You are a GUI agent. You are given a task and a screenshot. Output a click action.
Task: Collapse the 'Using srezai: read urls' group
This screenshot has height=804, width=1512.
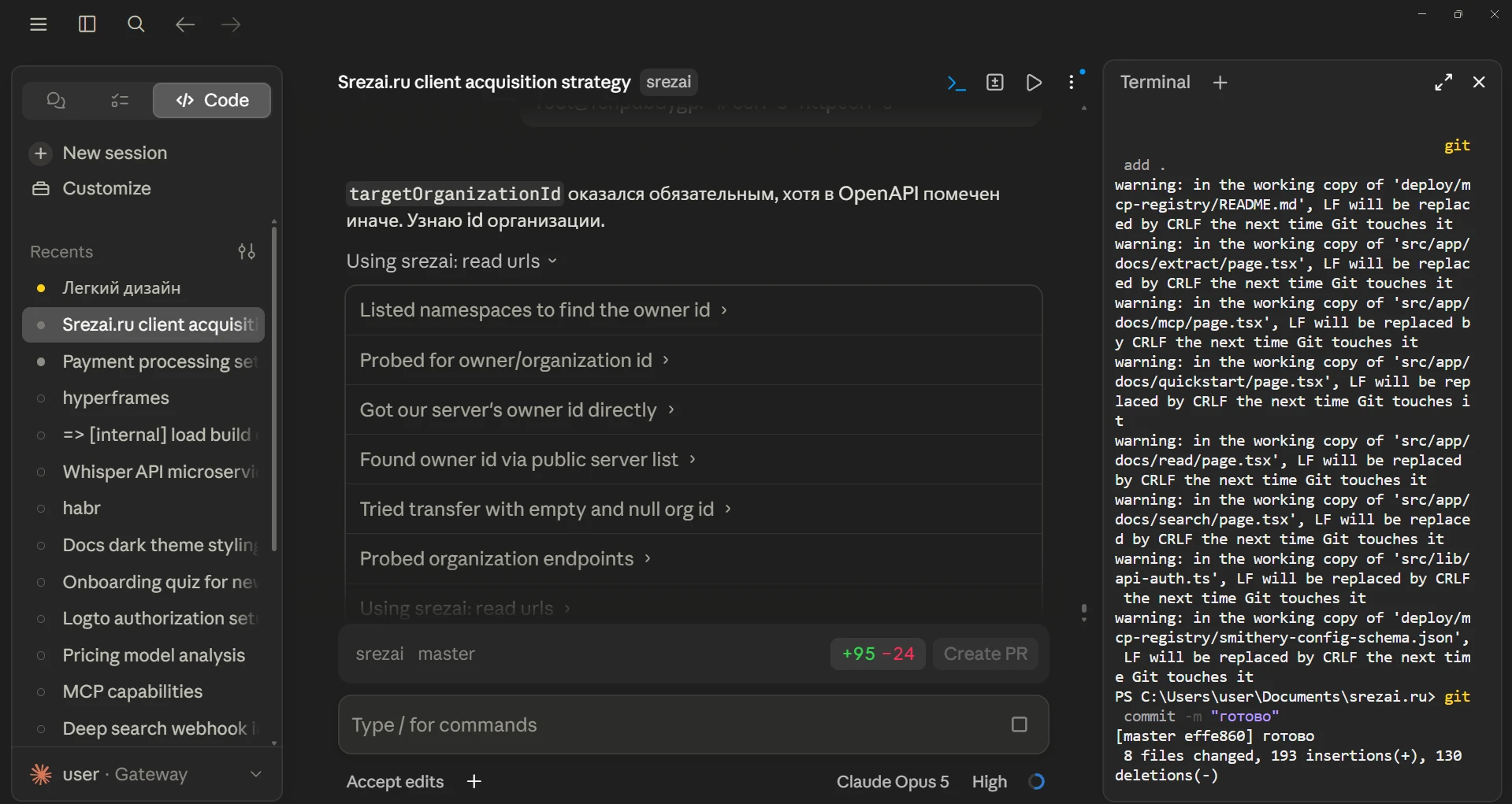click(x=452, y=261)
